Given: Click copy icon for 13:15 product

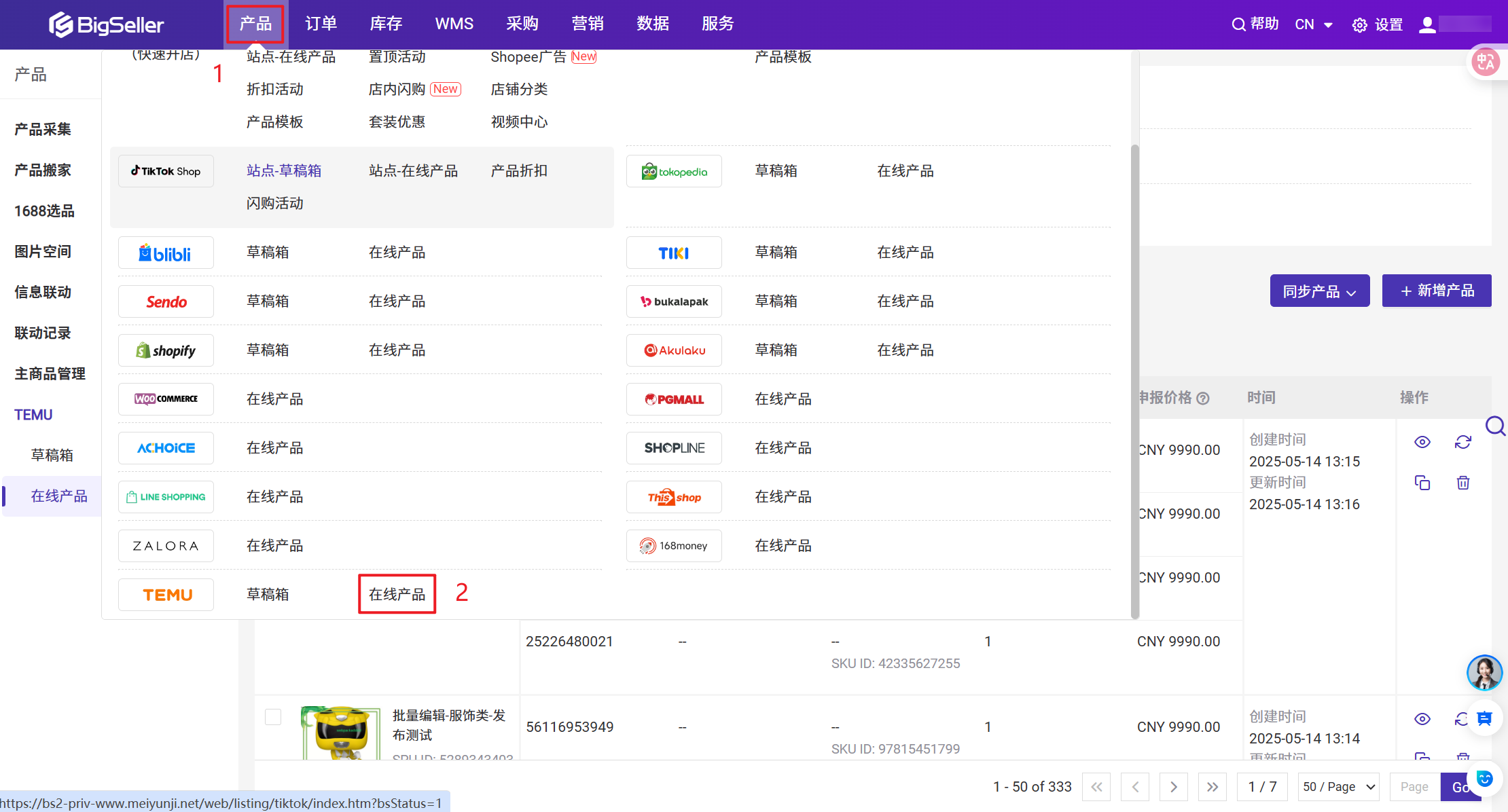Looking at the screenshot, I should pos(1422,483).
